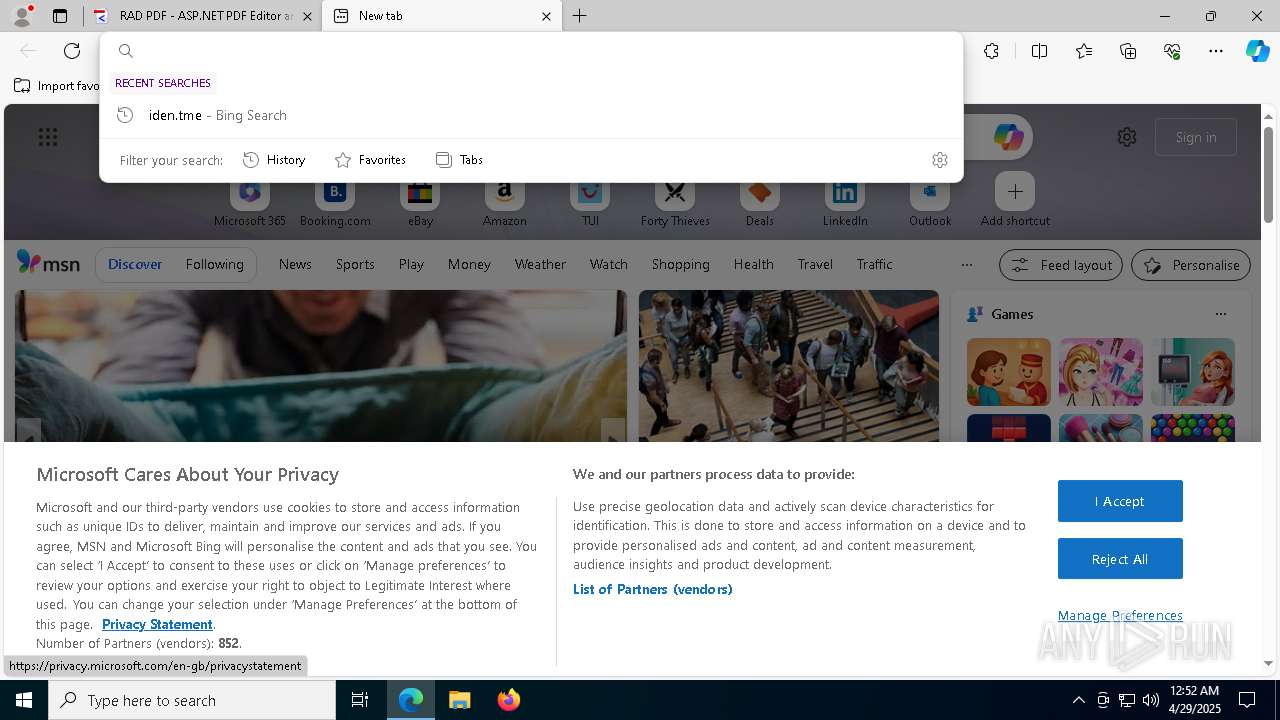
Task: Click Windows taskbar search box
Action: click(192, 700)
